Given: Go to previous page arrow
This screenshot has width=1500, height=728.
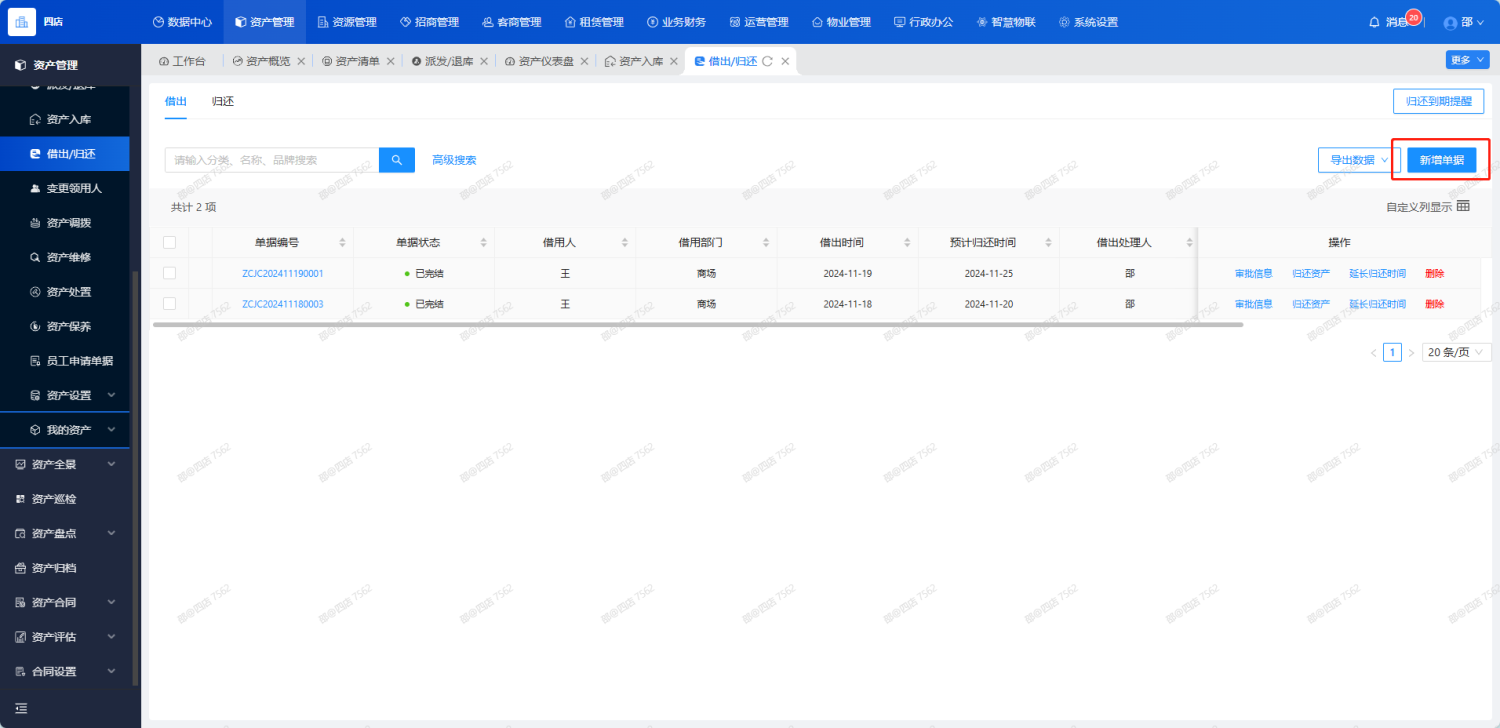Looking at the screenshot, I should (x=1373, y=352).
